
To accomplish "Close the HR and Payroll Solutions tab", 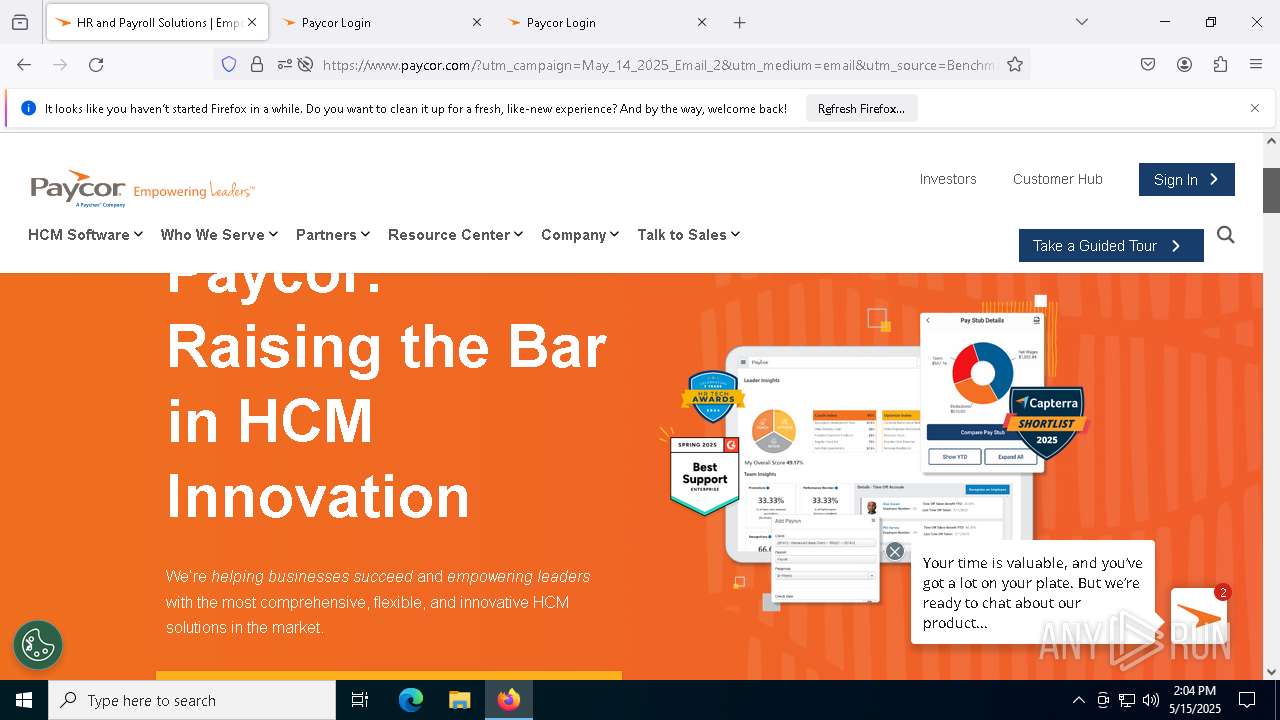I will point(252,22).
